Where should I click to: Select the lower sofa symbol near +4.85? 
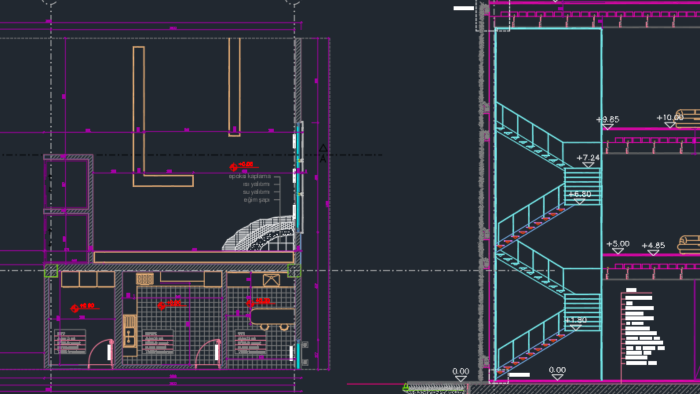click(x=689, y=245)
